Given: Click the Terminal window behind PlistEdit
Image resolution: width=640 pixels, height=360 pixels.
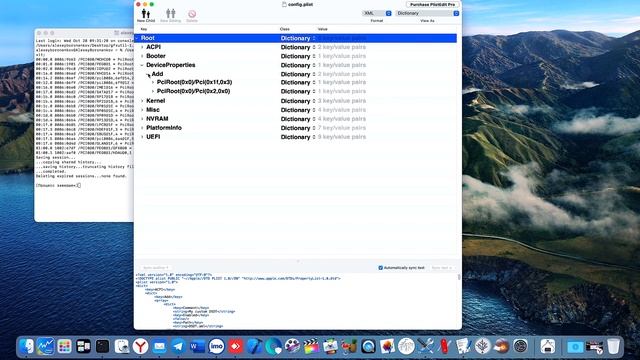Looking at the screenshot, I should [x=84, y=124].
